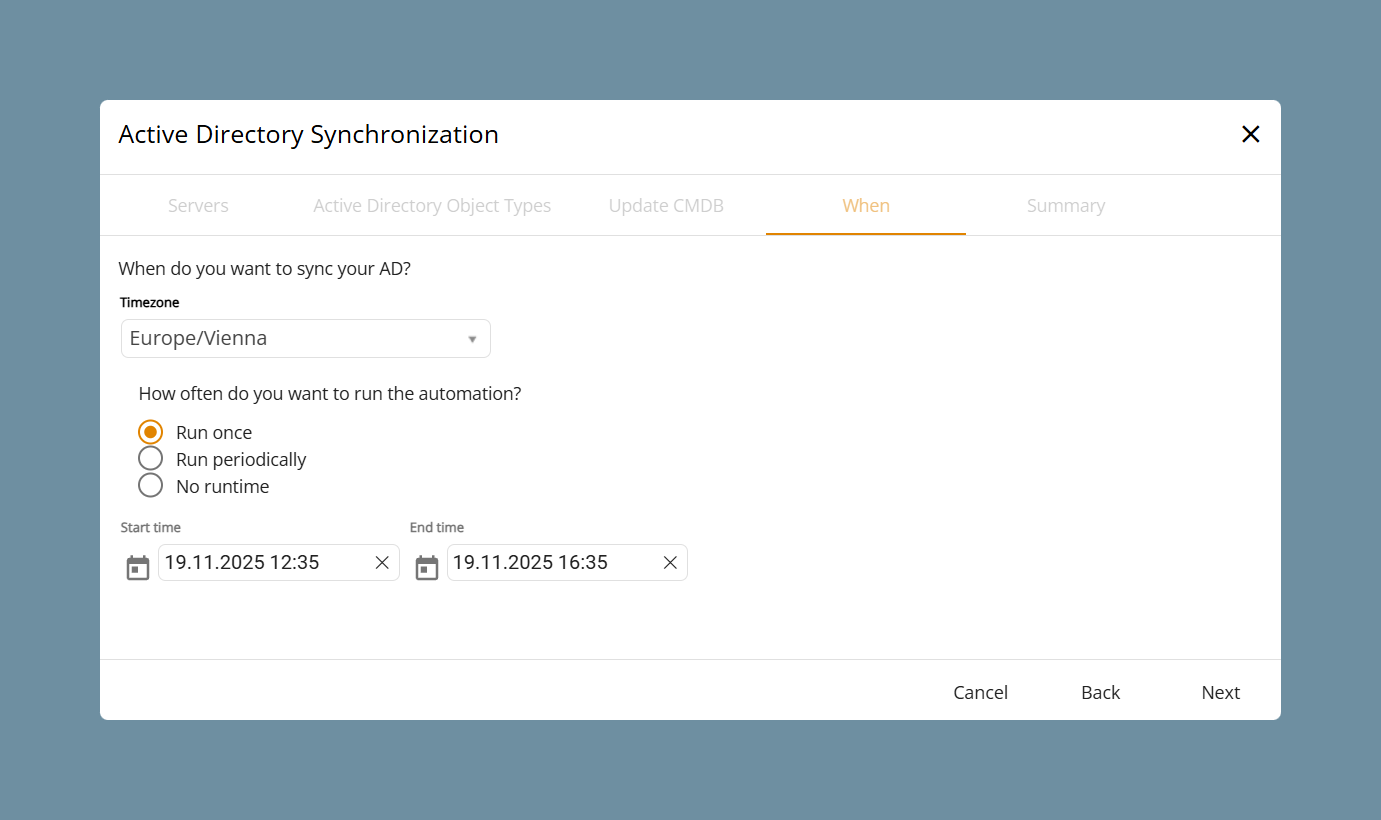Go to Active Directory Object Types tab
This screenshot has height=820, width=1381.
(432, 206)
